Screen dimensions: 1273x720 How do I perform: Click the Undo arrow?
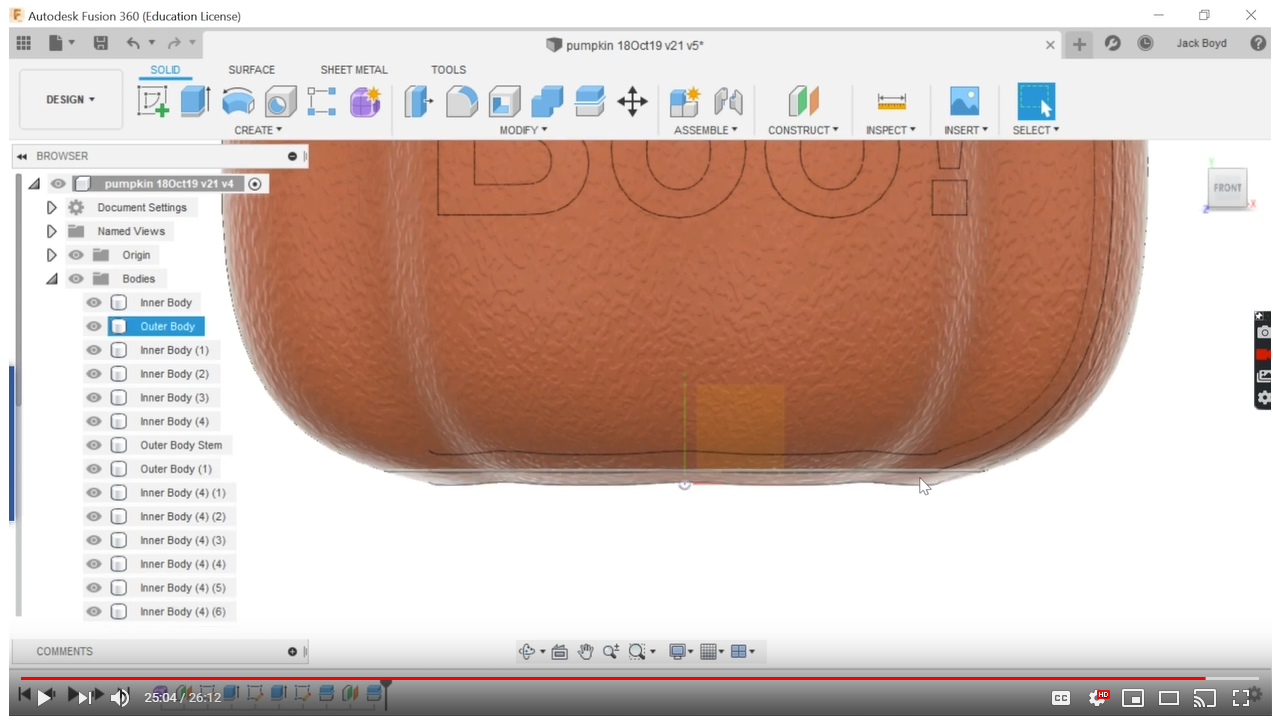pyautogui.click(x=134, y=43)
